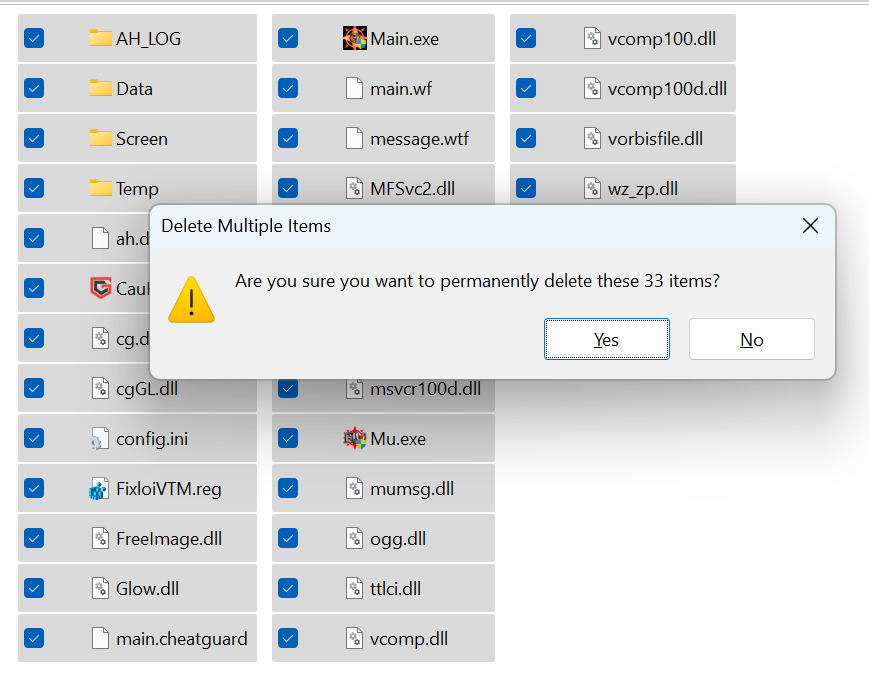Click the AH_LOG folder icon

(x=100, y=39)
